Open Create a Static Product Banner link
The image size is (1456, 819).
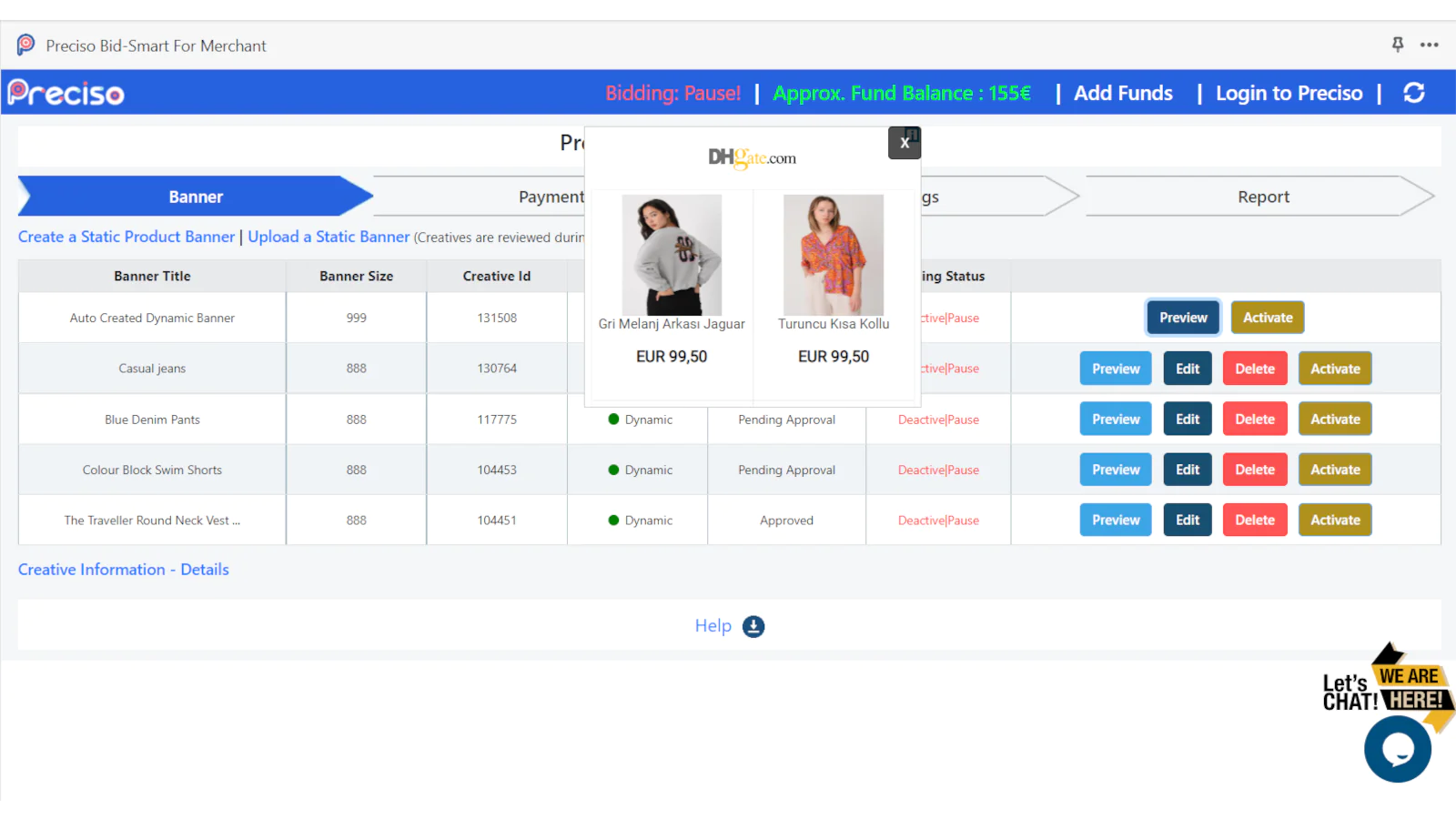click(126, 237)
